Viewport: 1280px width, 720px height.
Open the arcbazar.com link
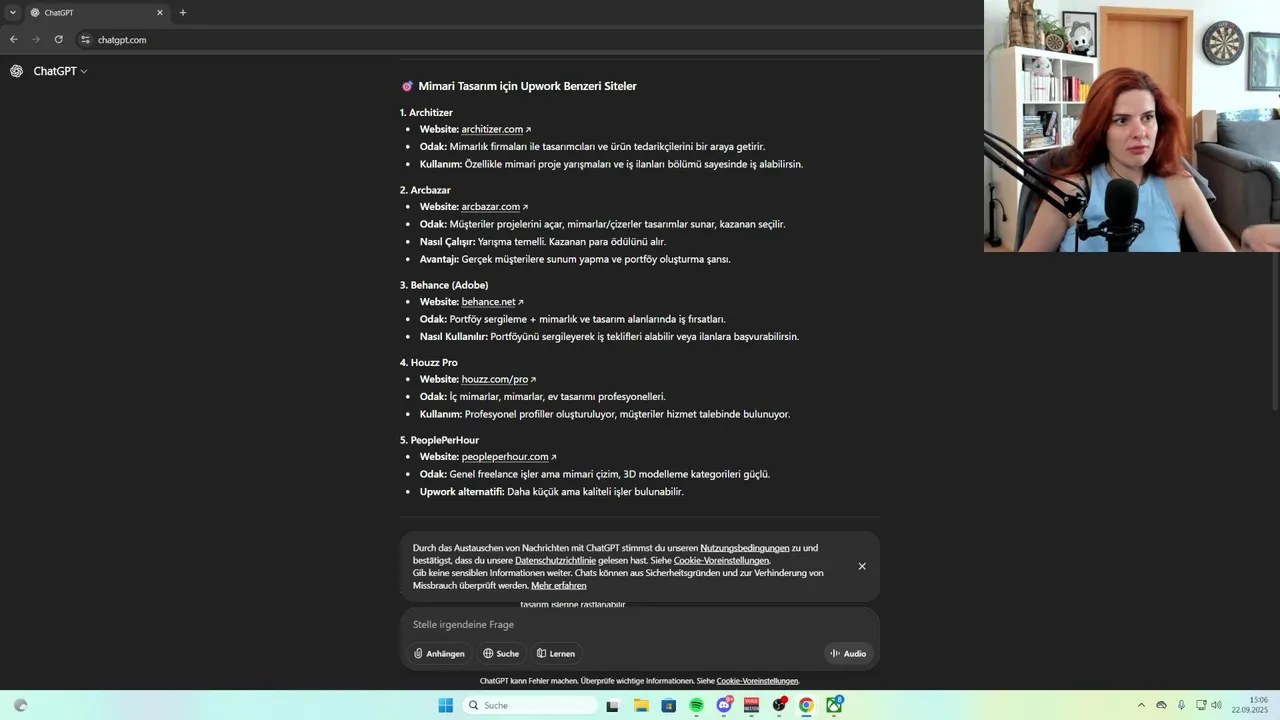point(494,207)
